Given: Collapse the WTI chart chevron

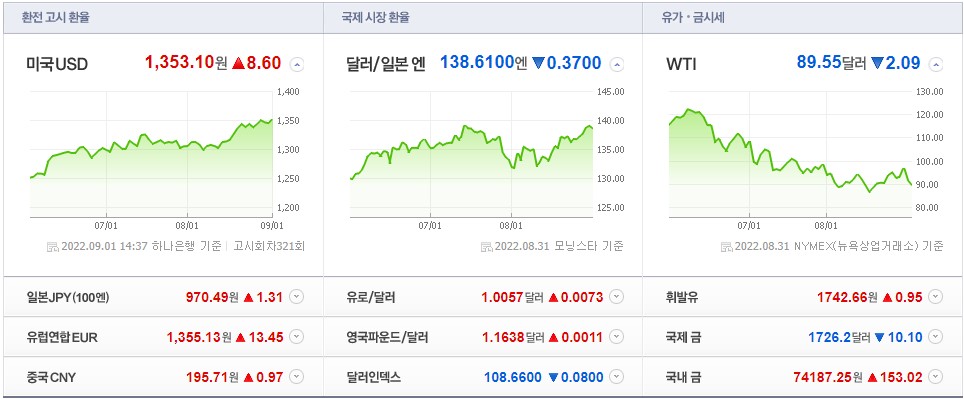Looking at the screenshot, I should click(x=936, y=64).
